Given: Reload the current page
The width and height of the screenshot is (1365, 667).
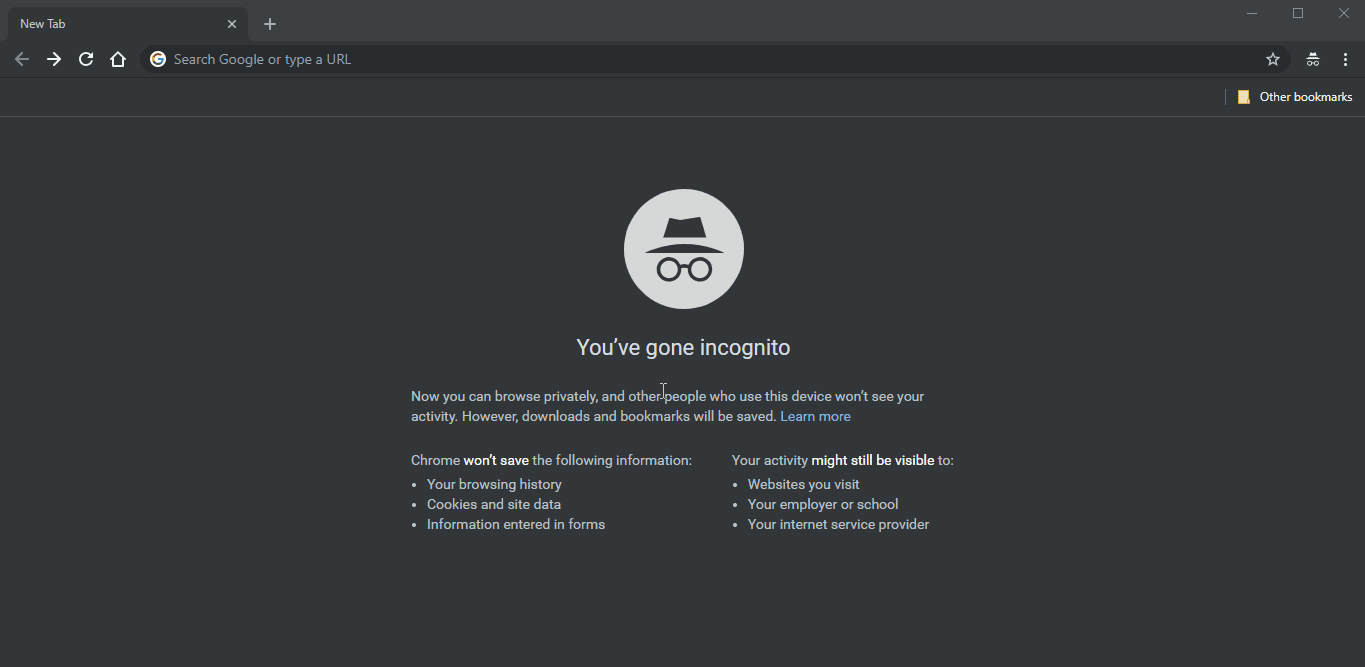Looking at the screenshot, I should click(86, 59).
